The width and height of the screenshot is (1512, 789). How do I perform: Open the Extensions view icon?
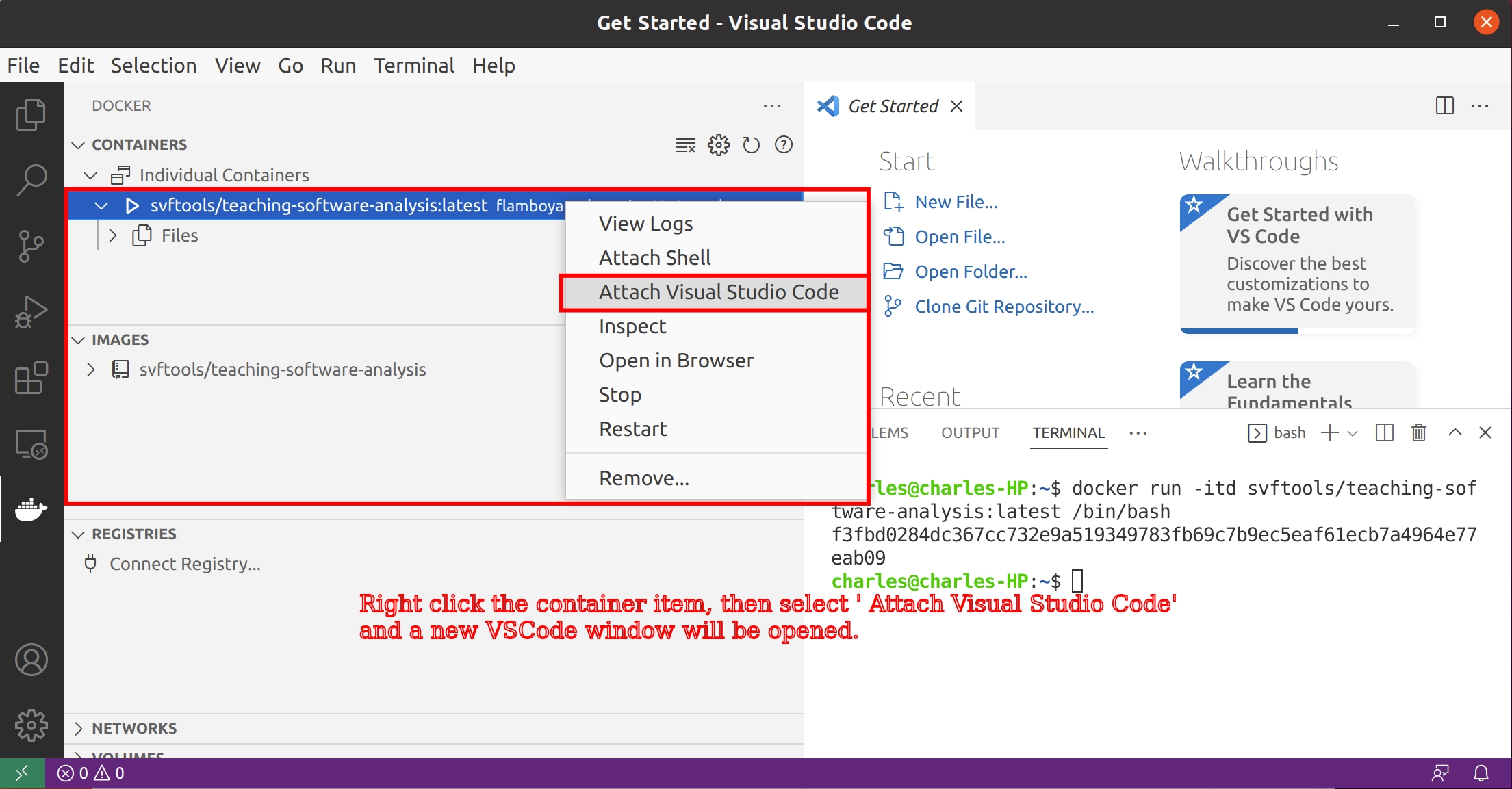point(31,378)
